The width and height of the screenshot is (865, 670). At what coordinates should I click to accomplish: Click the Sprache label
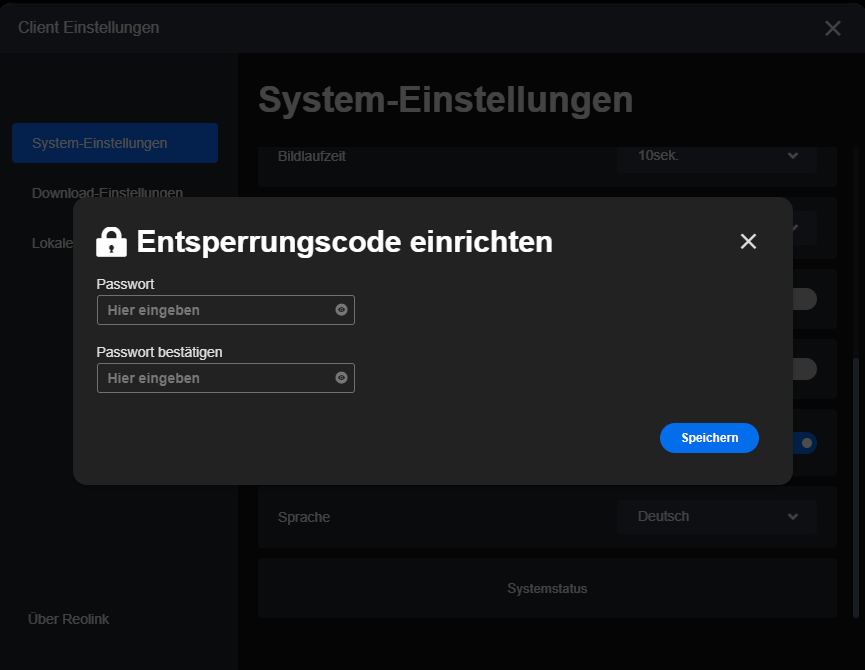tap(304, 517)
